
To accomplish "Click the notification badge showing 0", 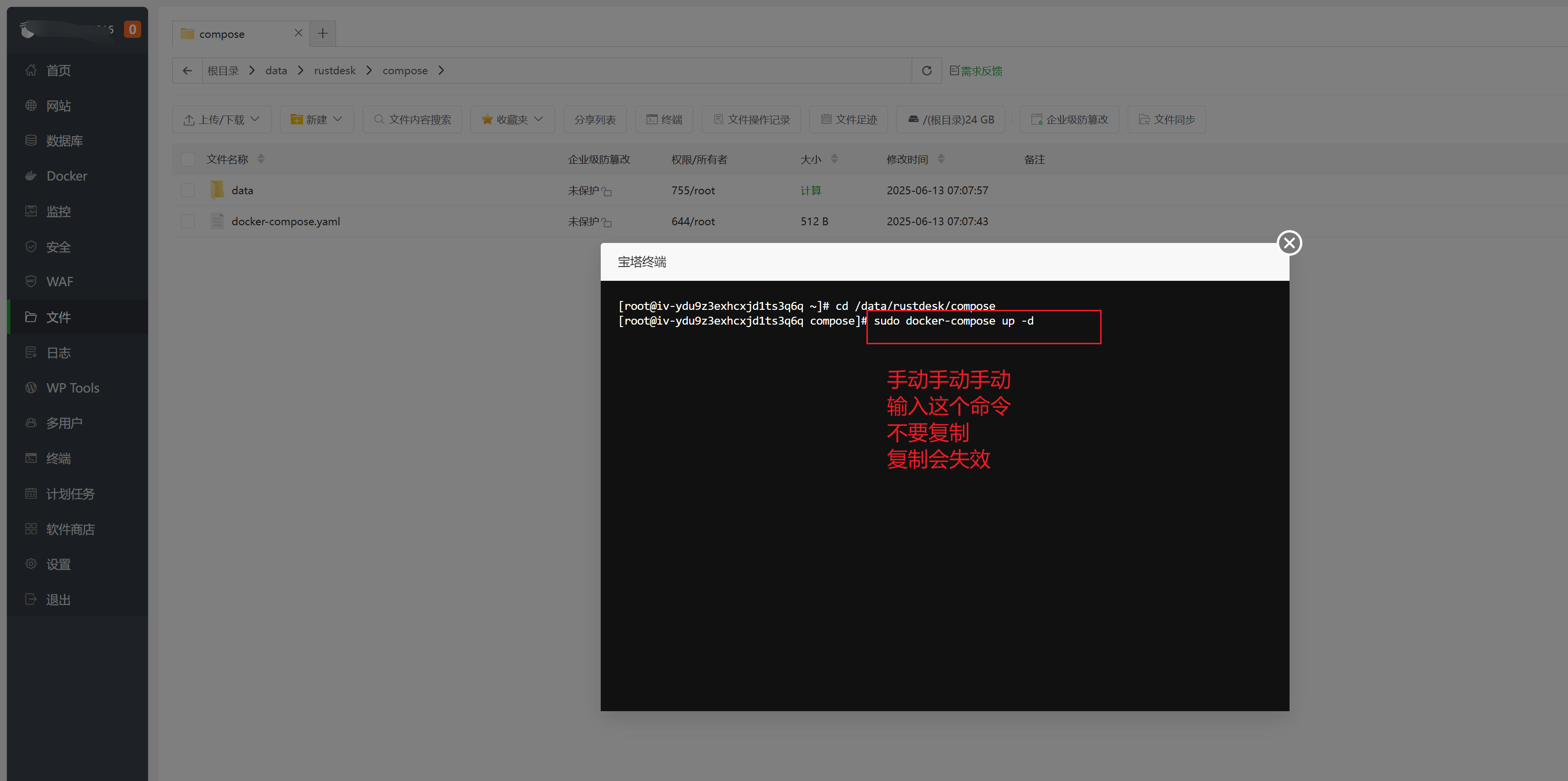I will [x=132, y=29].
